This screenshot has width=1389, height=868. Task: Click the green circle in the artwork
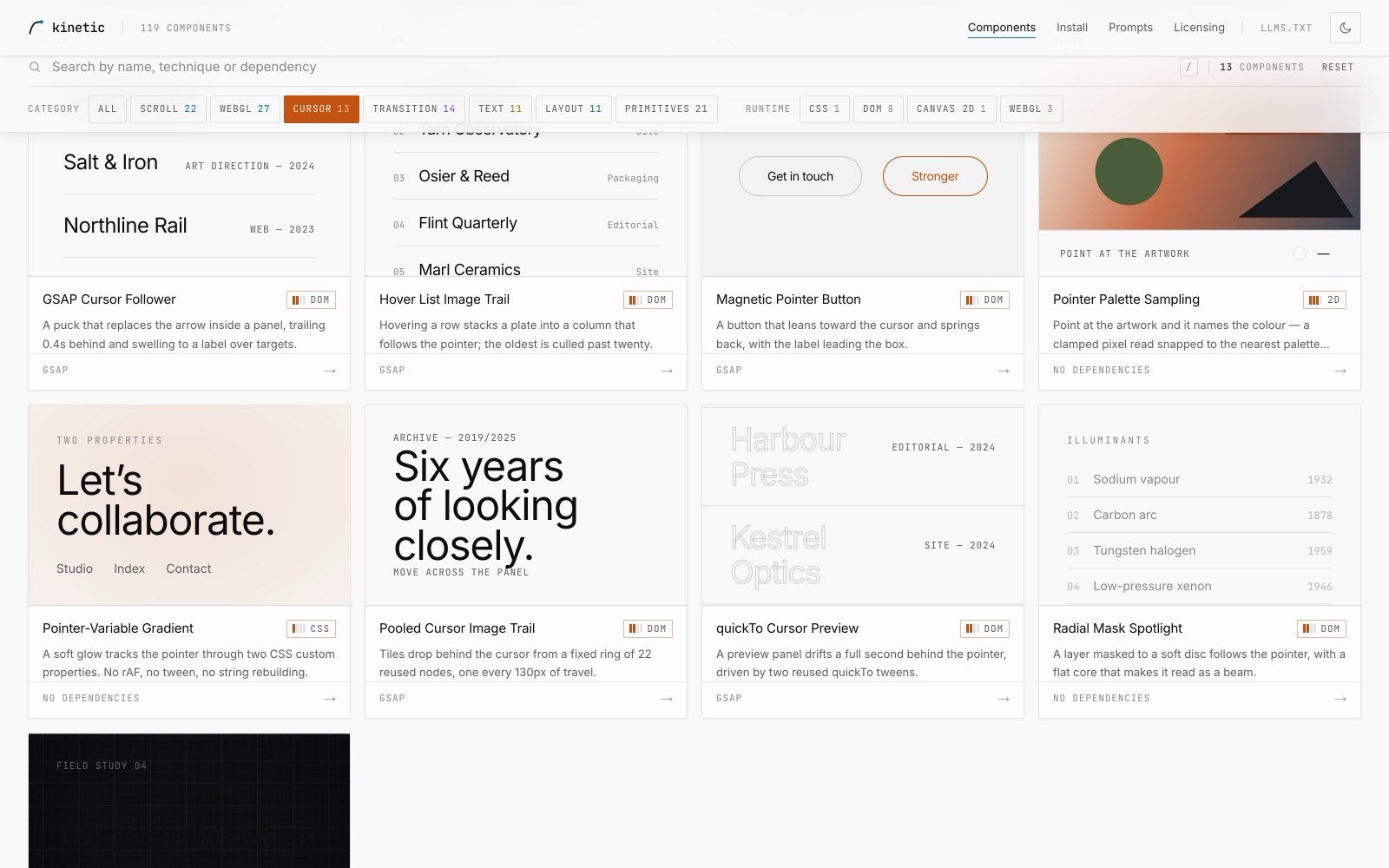(x=1129, y=172)
